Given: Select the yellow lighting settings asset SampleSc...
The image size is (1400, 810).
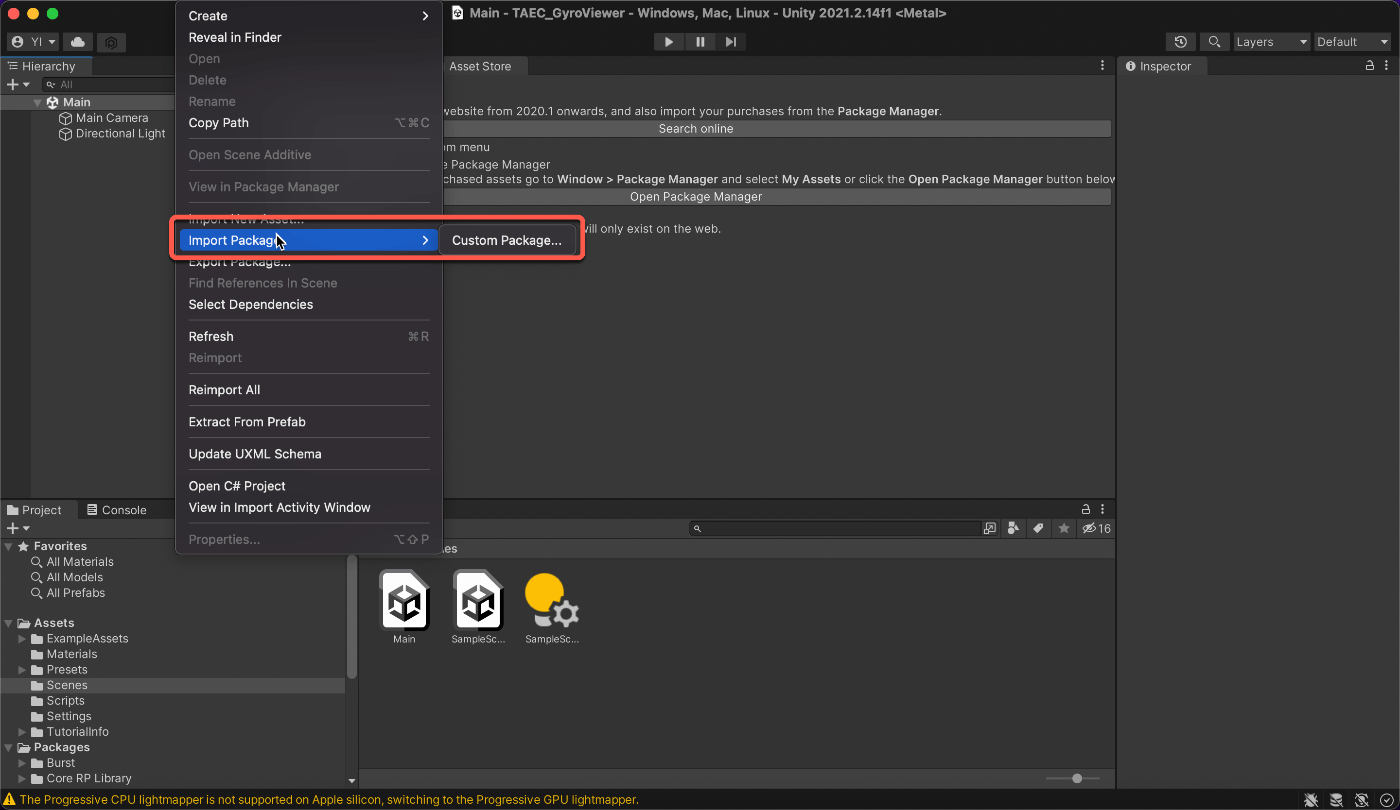Looking at the screenshot, I should click(552, 601).
